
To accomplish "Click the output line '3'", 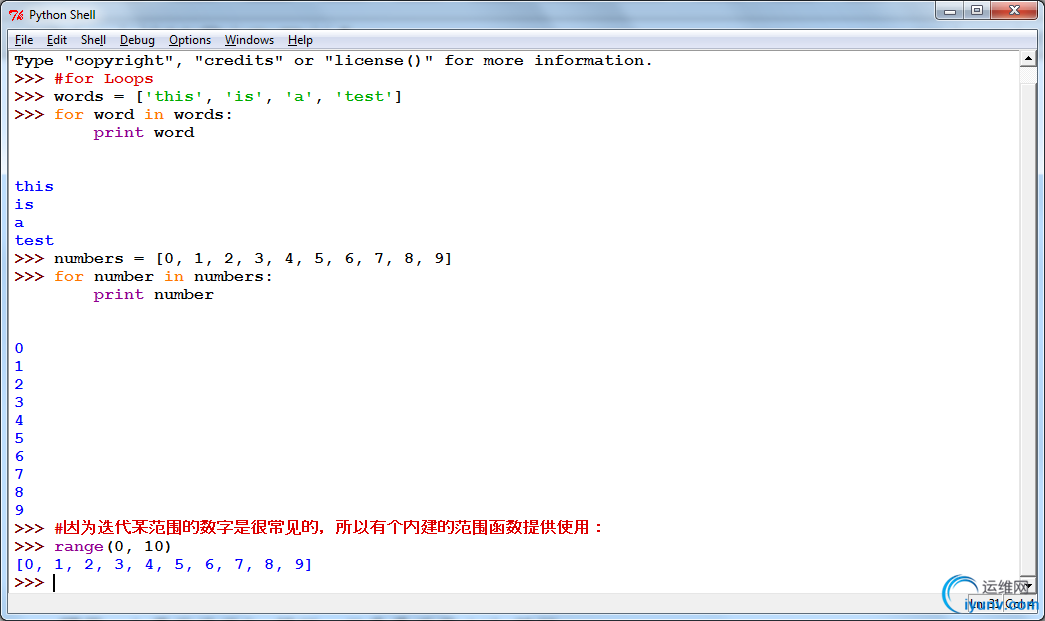I will (19, 402).
